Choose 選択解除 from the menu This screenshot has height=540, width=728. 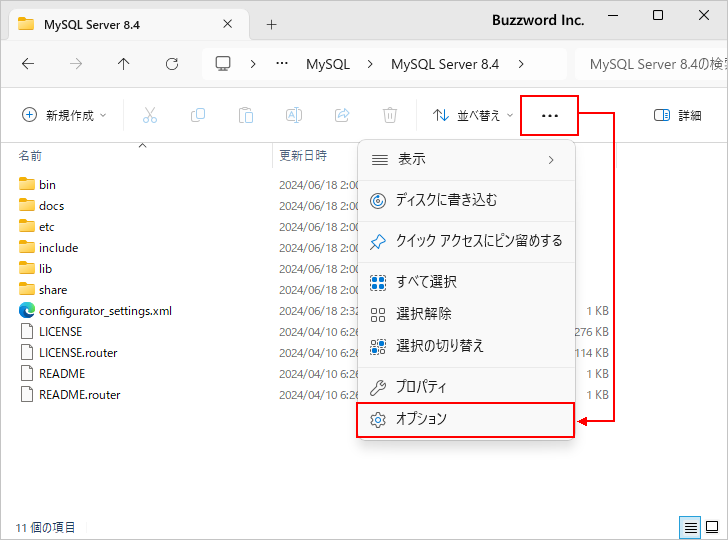pyautogui.click(x=467, y=314)
